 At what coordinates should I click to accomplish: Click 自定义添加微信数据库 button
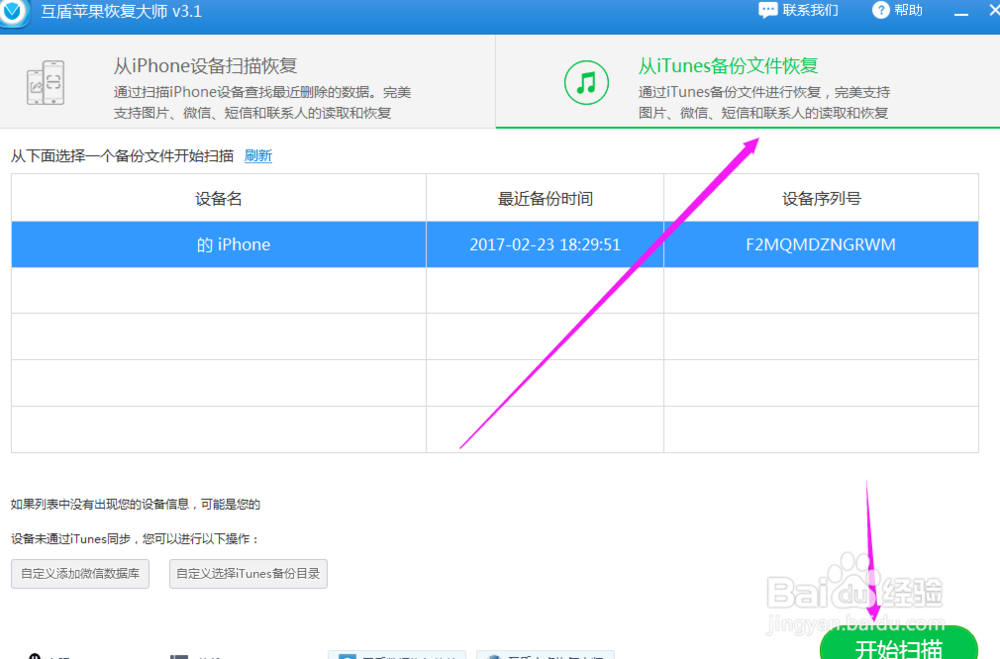point(80,574)
